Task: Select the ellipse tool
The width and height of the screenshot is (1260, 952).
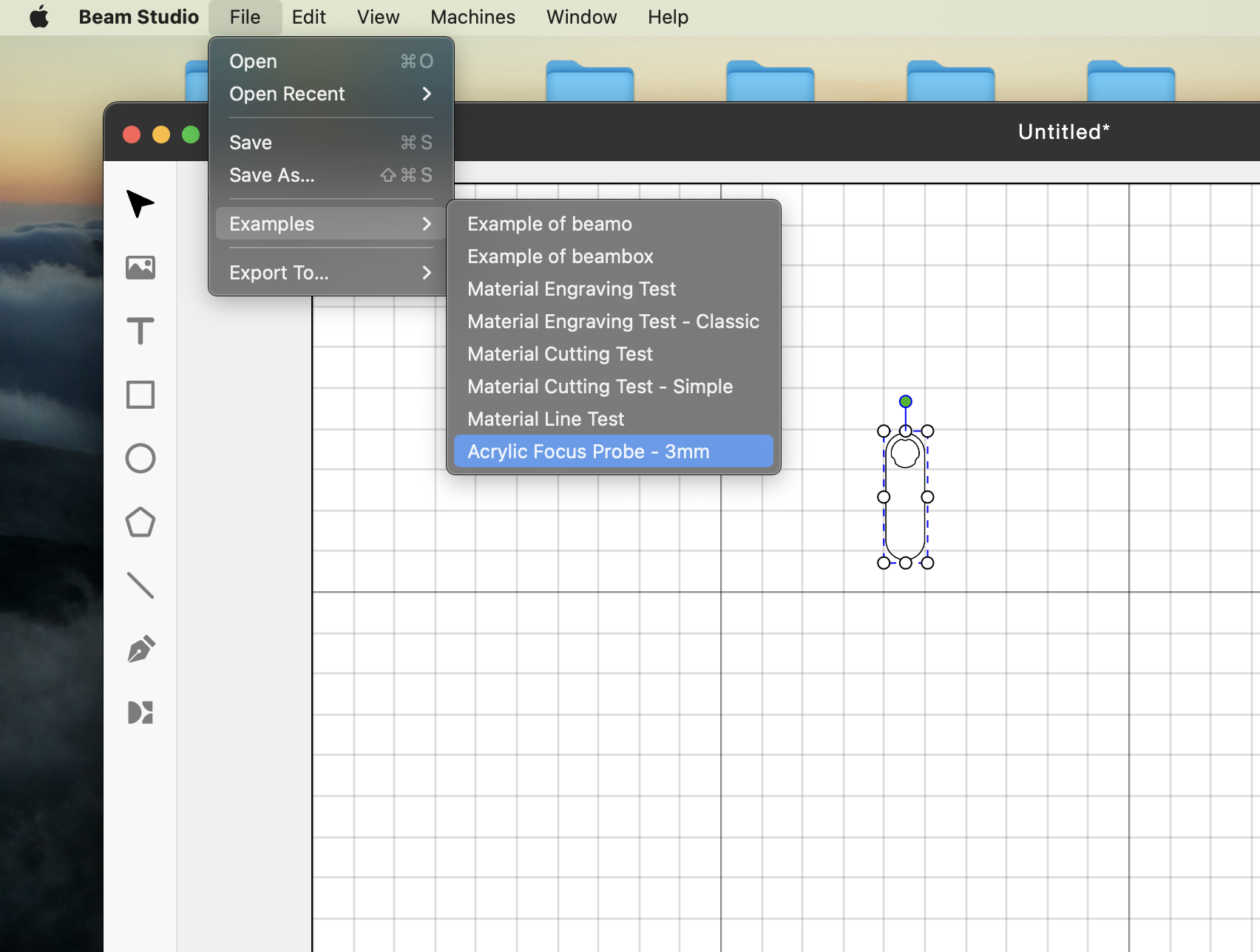Action: 140,458
